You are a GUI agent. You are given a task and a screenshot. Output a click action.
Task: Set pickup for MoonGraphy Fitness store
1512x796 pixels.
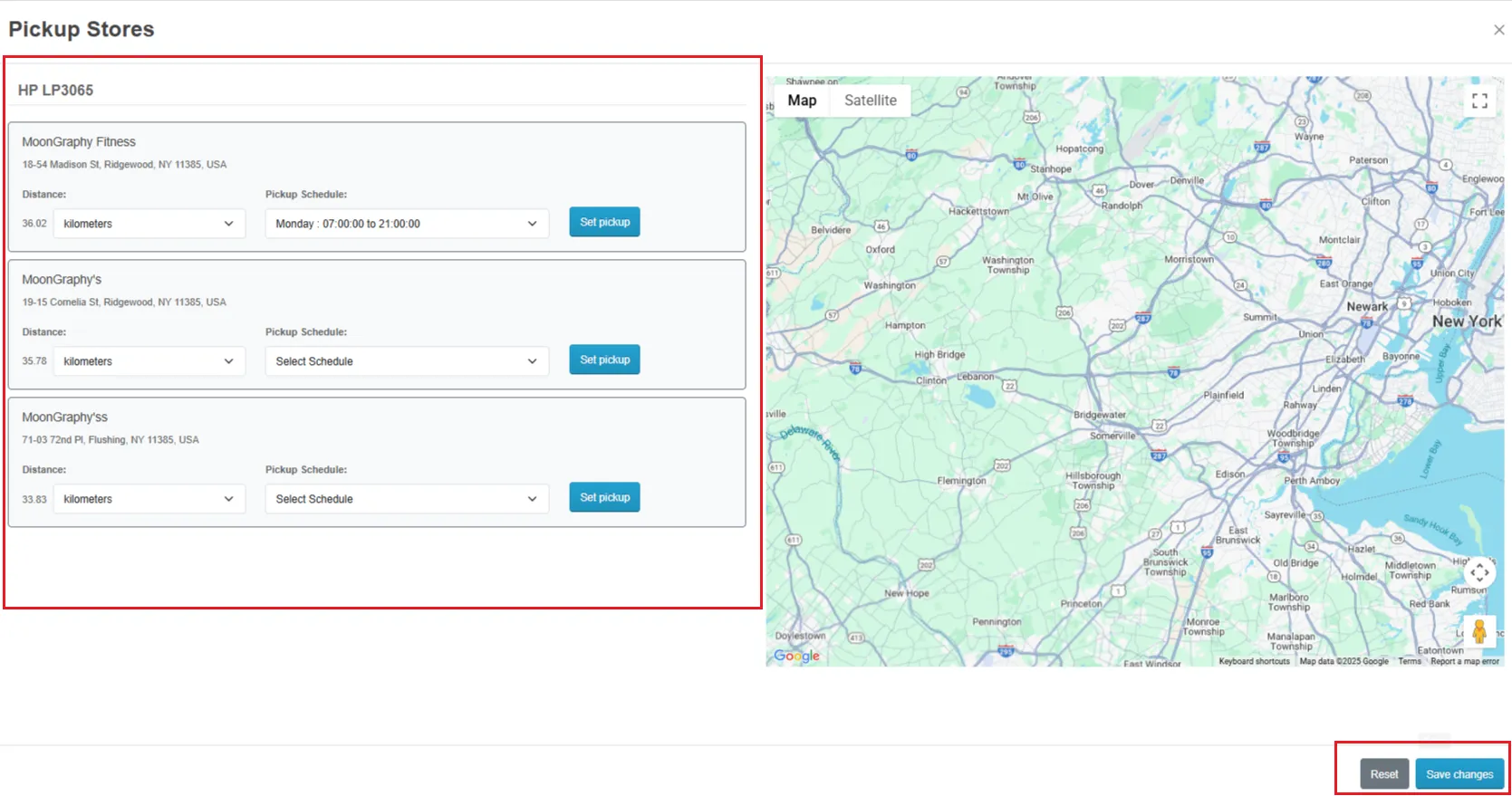(x=604, y=222)
